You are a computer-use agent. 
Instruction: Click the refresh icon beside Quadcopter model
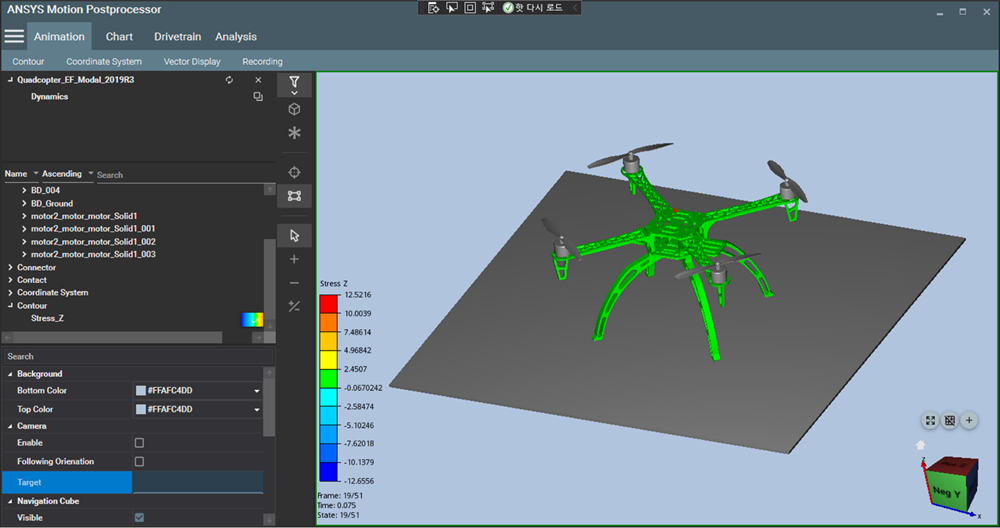(x=230, y=80)
